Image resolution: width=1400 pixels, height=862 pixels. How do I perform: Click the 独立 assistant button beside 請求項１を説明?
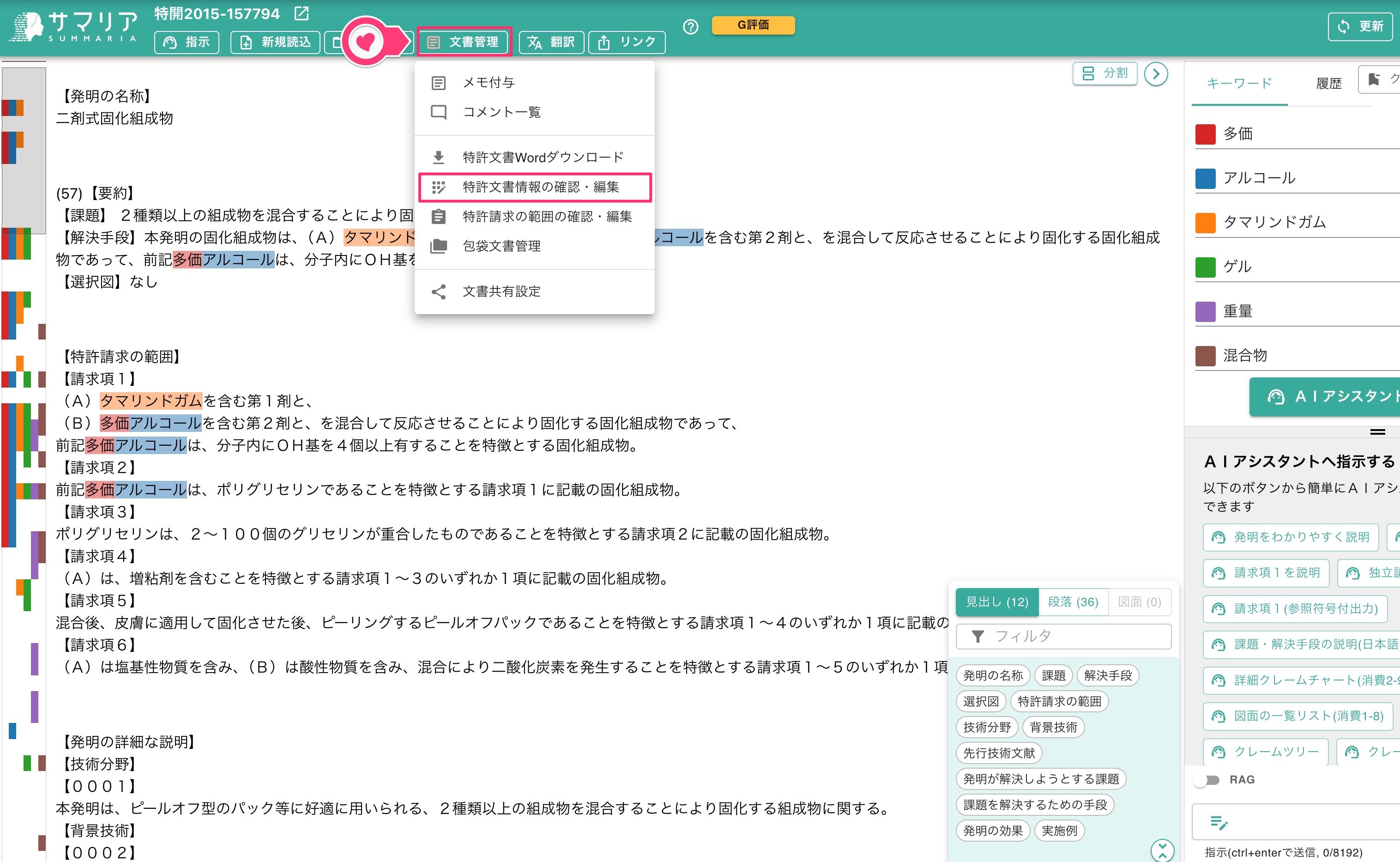coord(1368,573)
